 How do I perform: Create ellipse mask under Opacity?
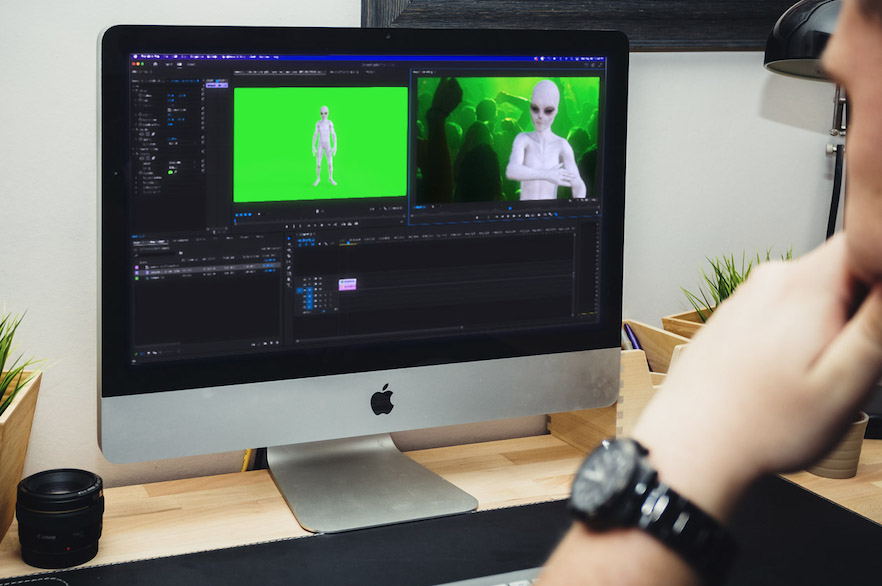pyautogui.click(x=142, y=134)
